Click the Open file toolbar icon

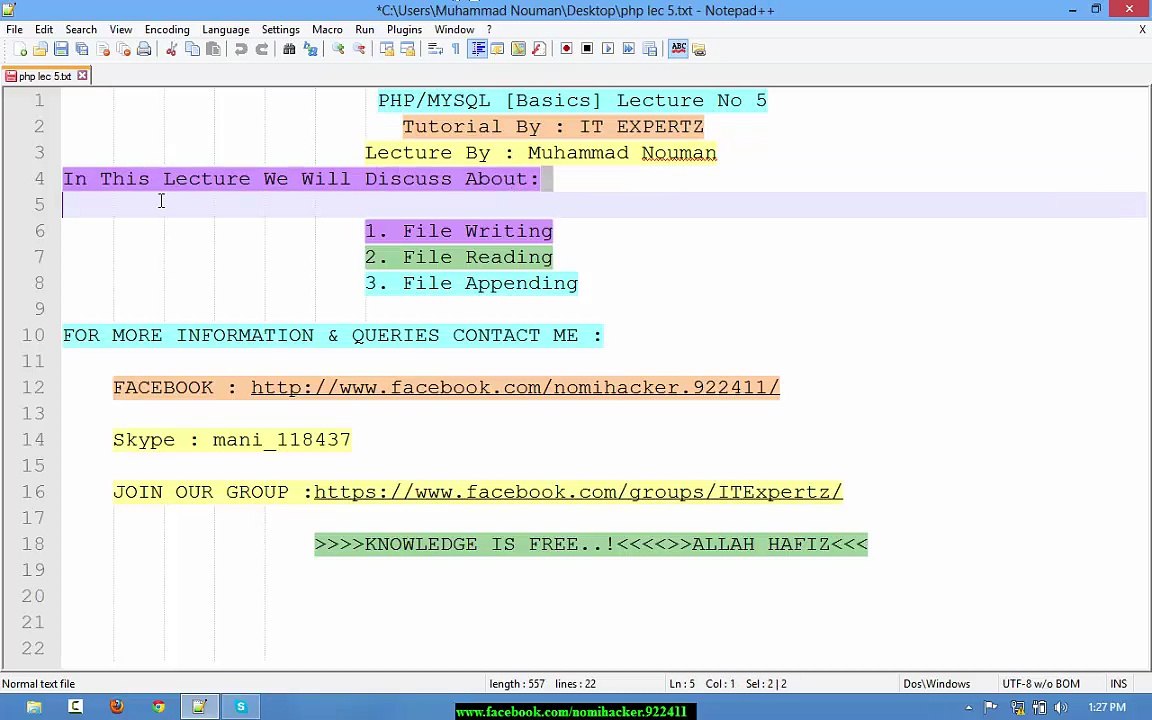[40, 49]
